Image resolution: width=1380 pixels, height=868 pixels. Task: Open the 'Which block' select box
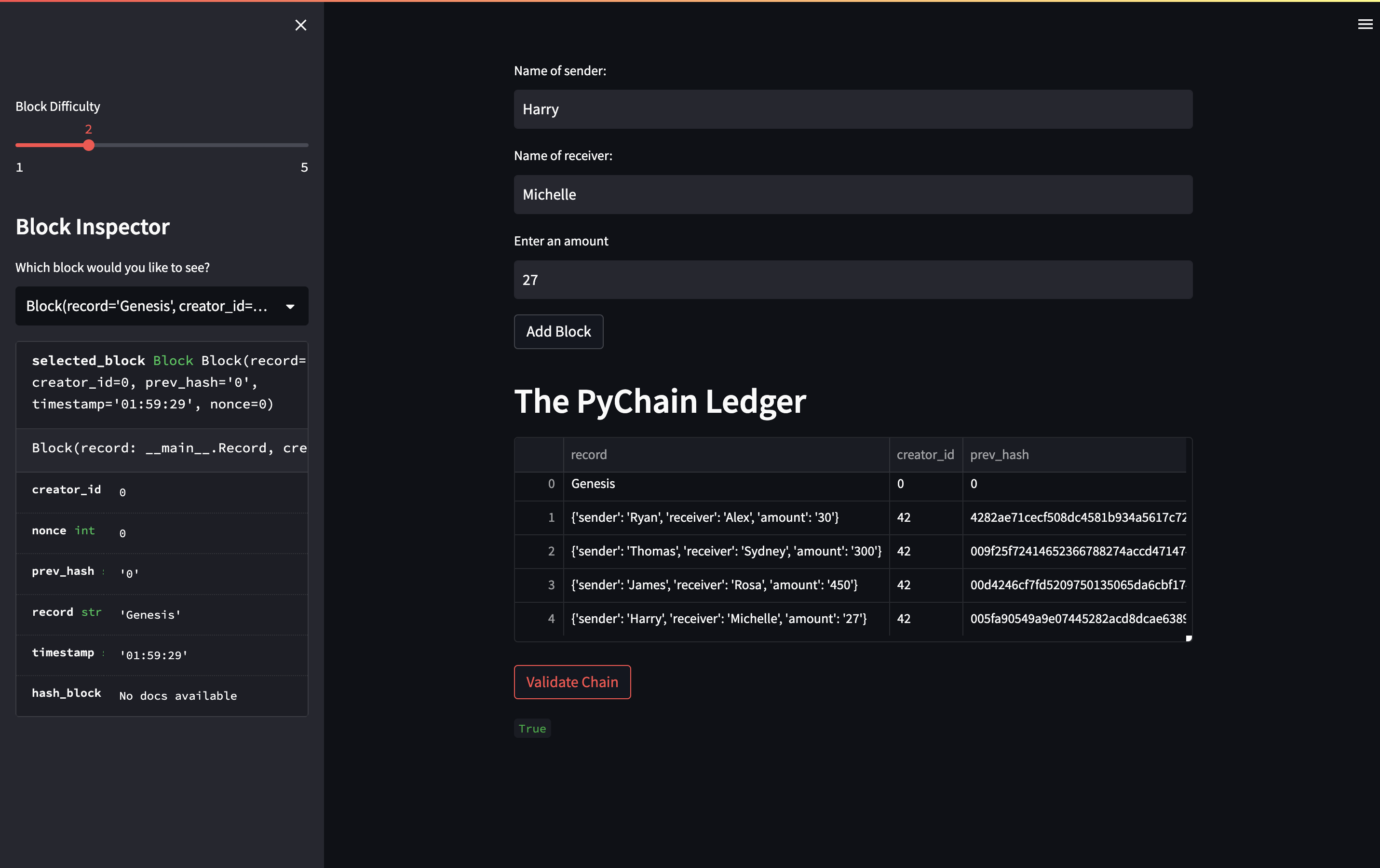[147, 306]
